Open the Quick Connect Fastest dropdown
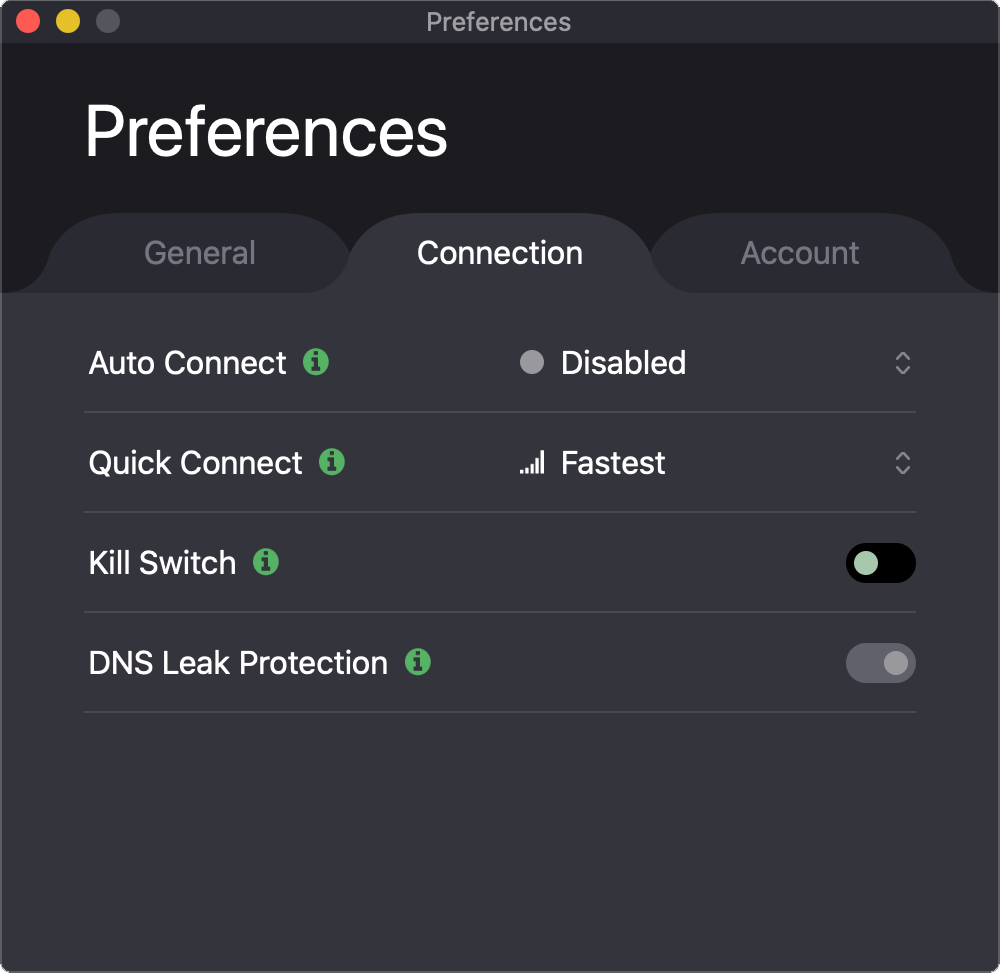Screen dimensions: 1000x973 coord(716,463)
